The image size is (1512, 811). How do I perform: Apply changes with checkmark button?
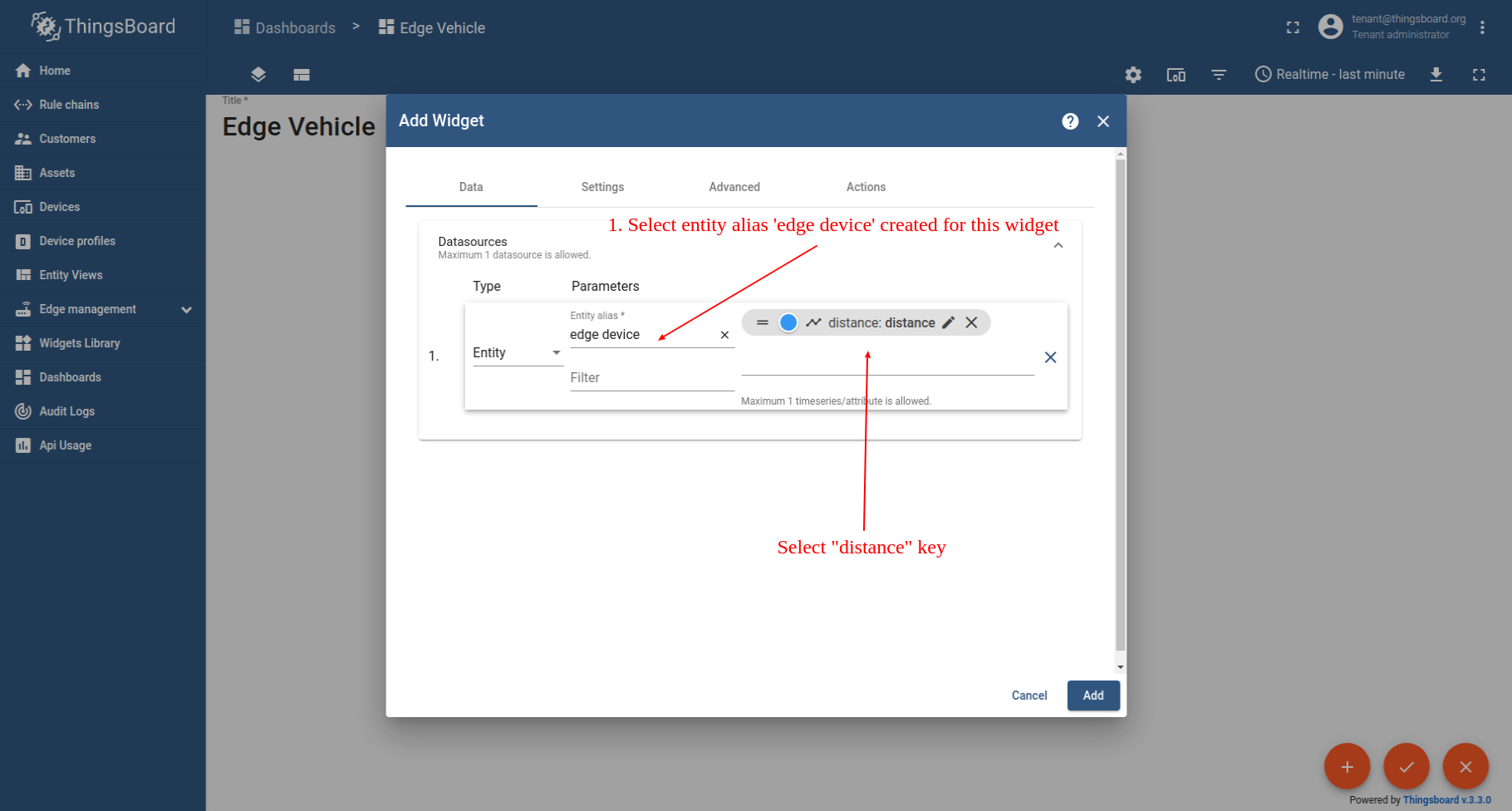coord(1406,766)
